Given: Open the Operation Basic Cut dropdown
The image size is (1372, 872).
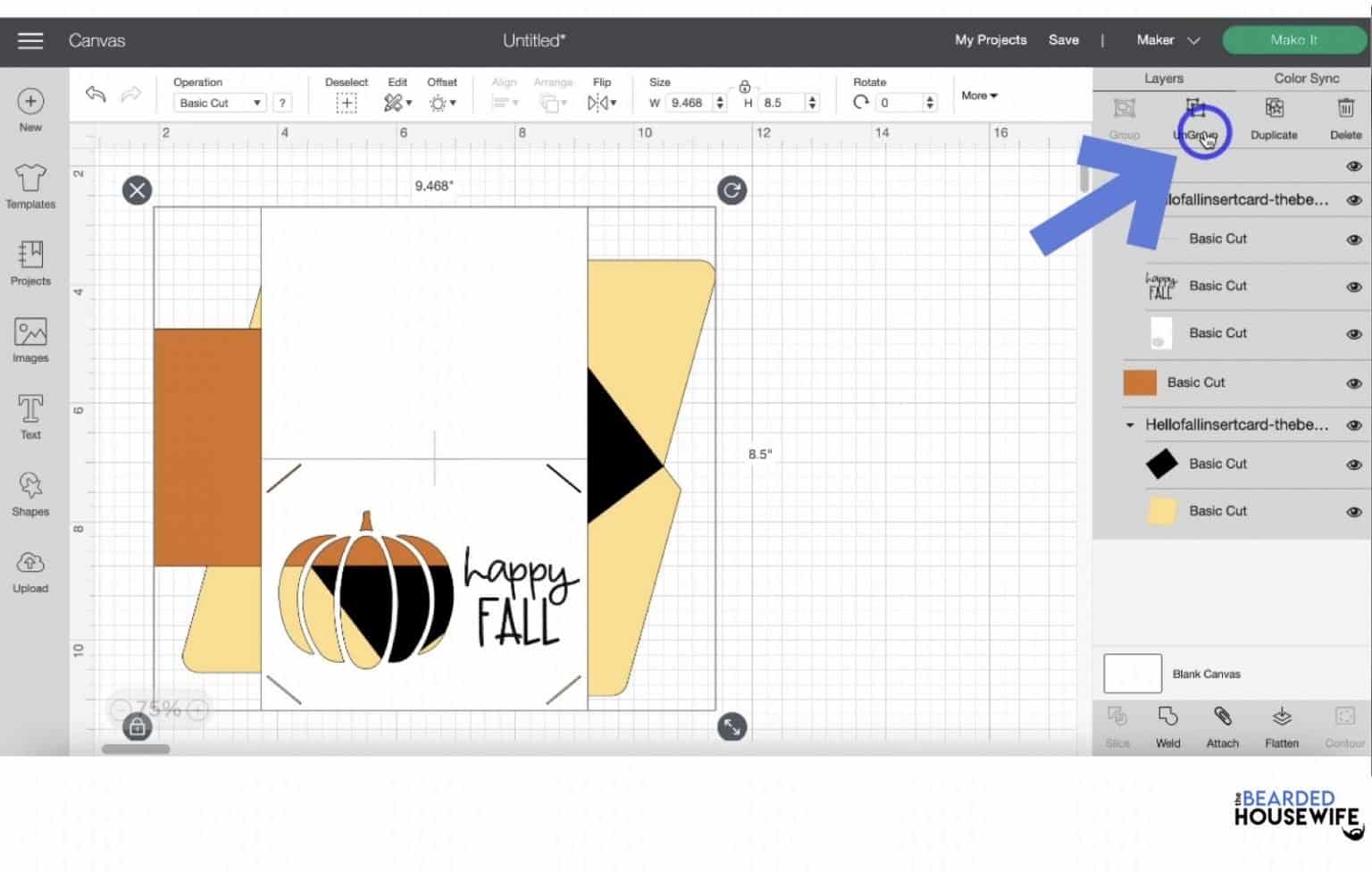Looking at the screenshot, I should tap(220, 104).
